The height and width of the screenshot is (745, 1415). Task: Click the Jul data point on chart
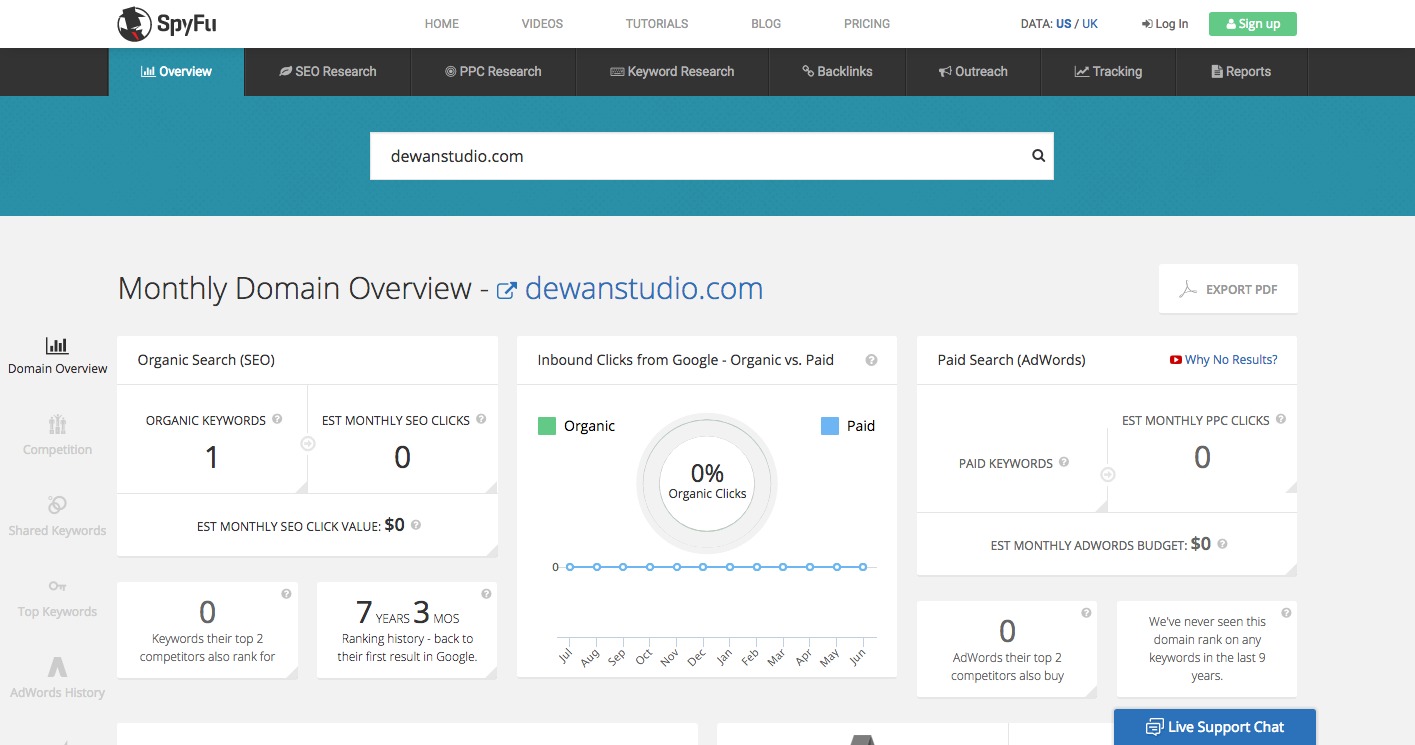pos(570,567)
